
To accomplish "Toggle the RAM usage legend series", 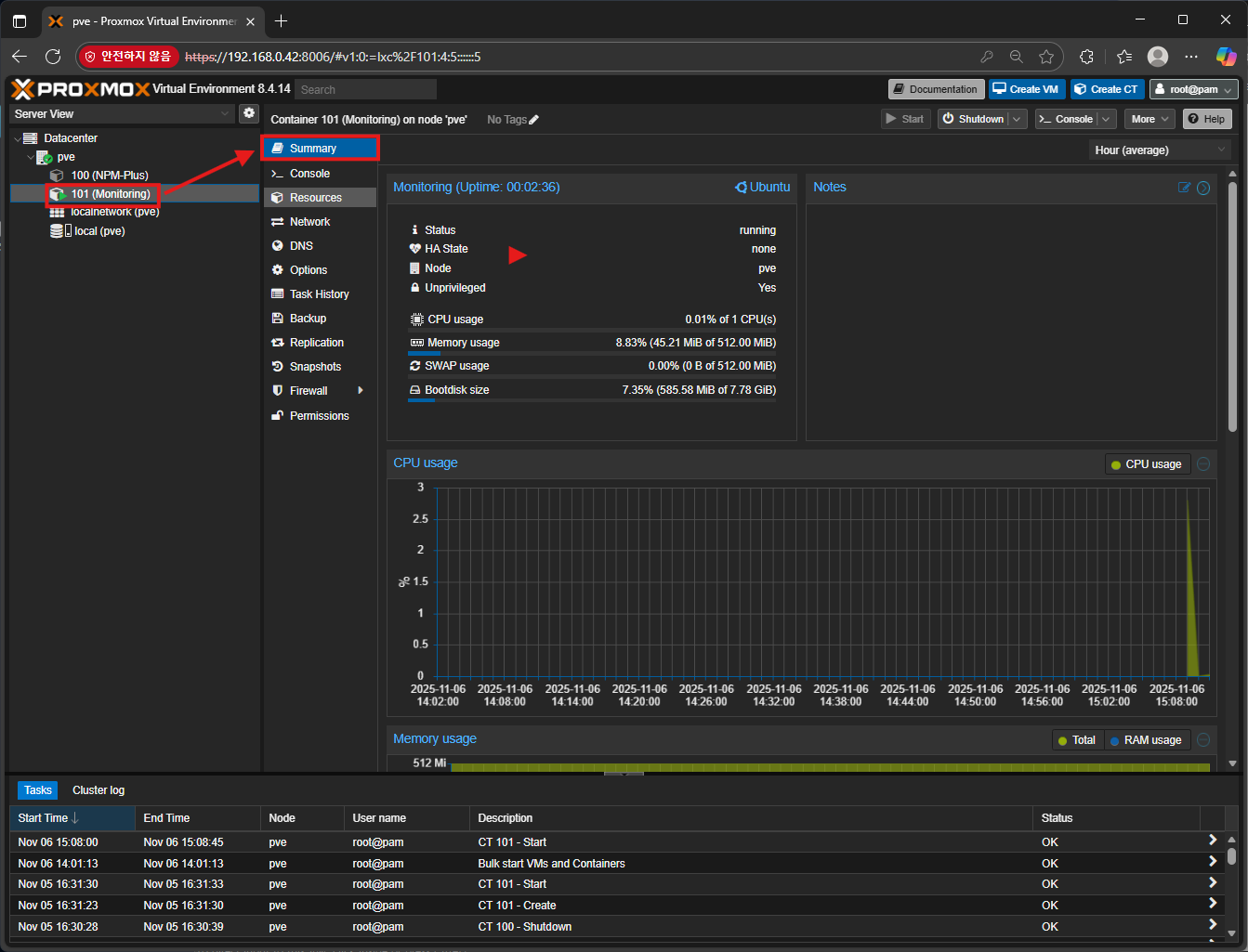I will (1146, 740).
